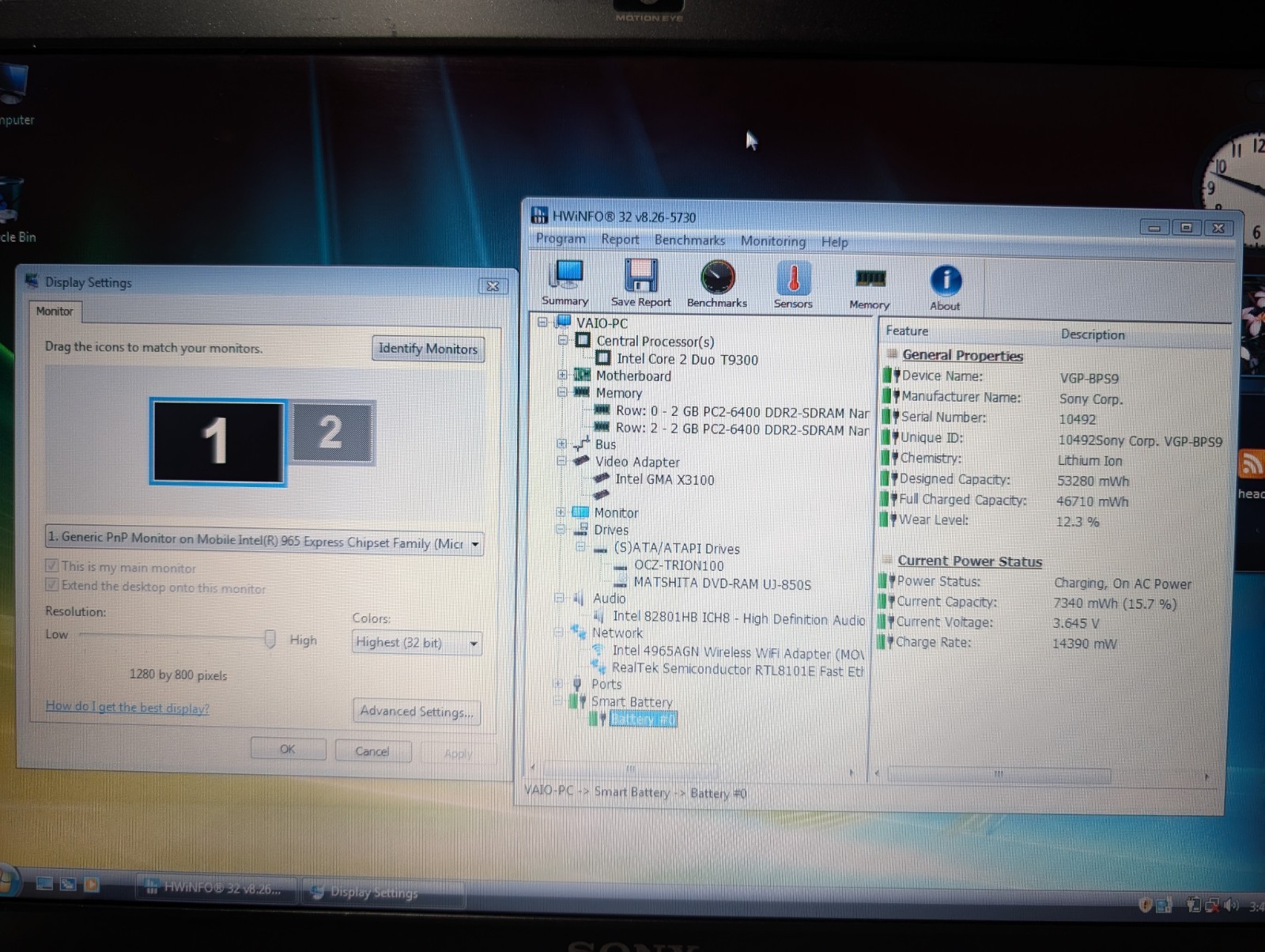The width and height of the screenshot is (1265, 952).
Task: Select monitor 1 thumbnail
Action: 217,441
